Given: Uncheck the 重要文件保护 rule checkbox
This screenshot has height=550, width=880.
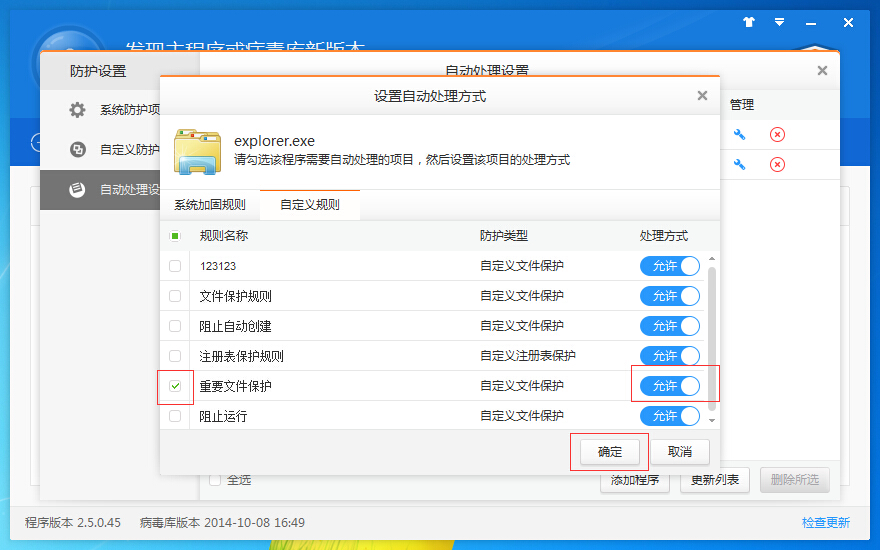Looking at the screenshot, I should pos(175,386).
